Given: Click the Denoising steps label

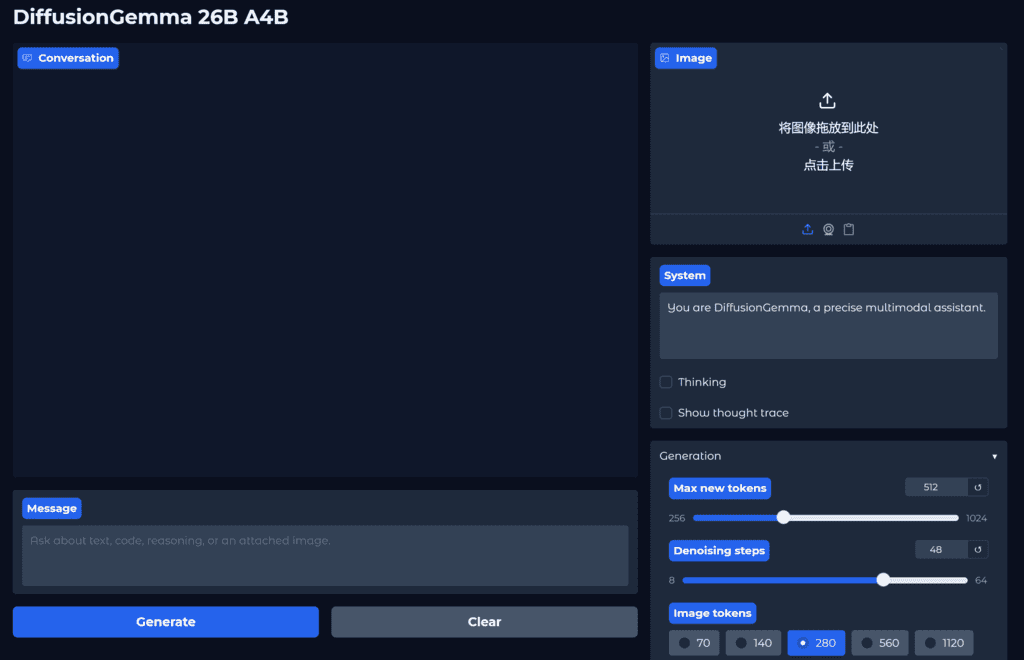Looking at the screenshot, I should coord(719,550).
